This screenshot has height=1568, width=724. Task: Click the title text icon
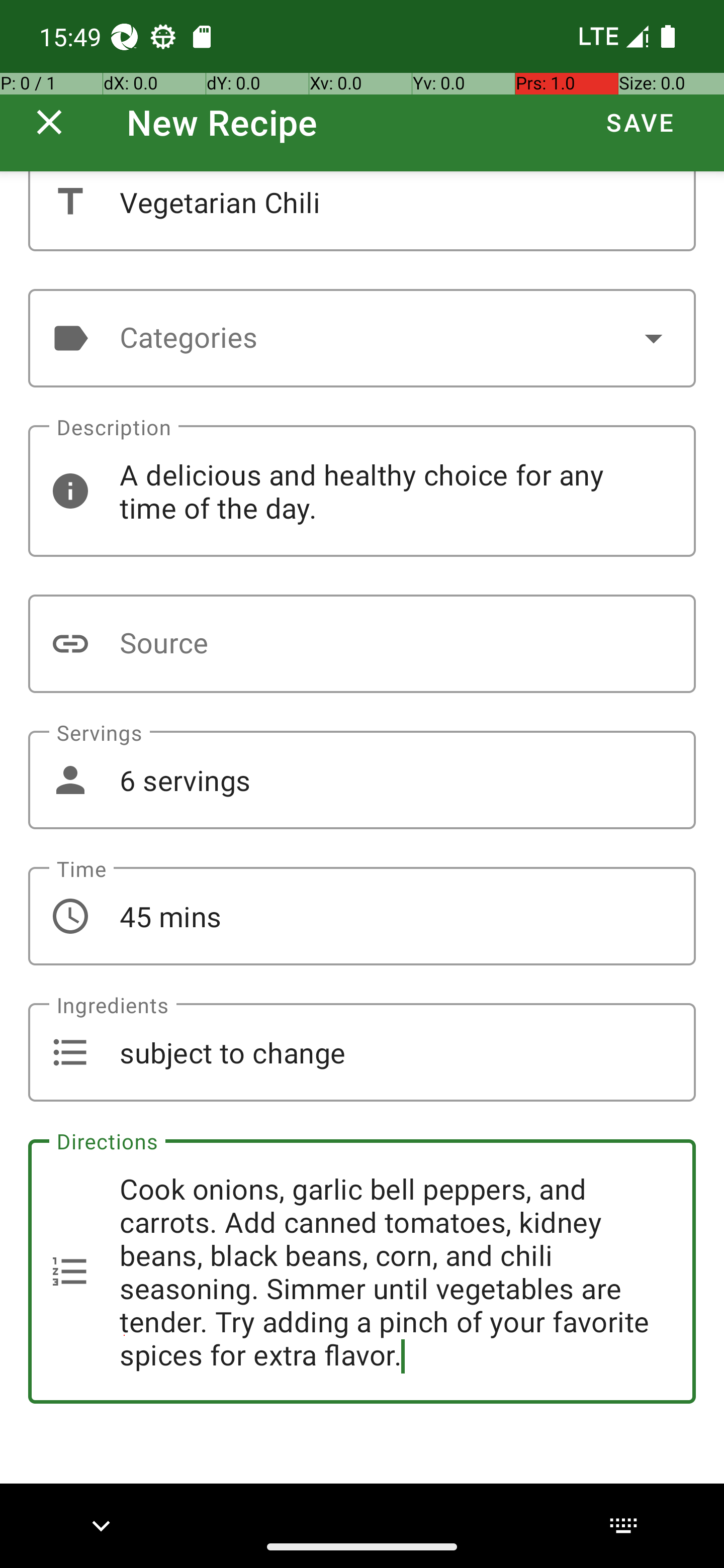point(70,202)
